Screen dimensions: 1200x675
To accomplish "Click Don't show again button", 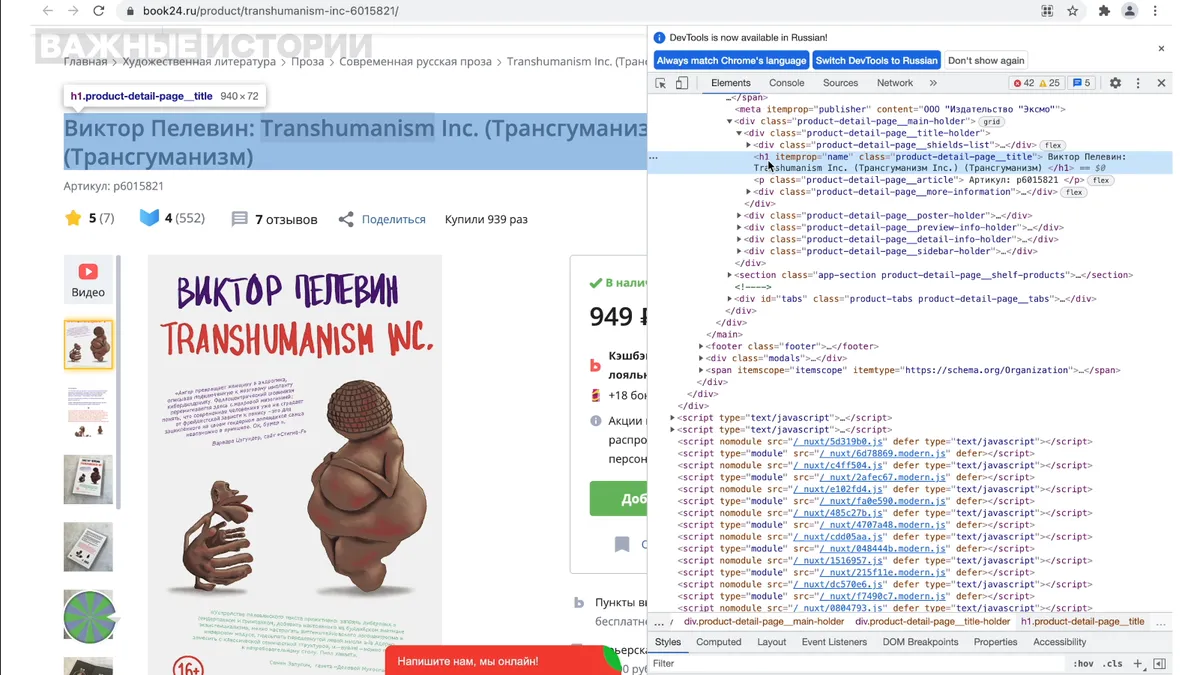I will coord(986,60).
